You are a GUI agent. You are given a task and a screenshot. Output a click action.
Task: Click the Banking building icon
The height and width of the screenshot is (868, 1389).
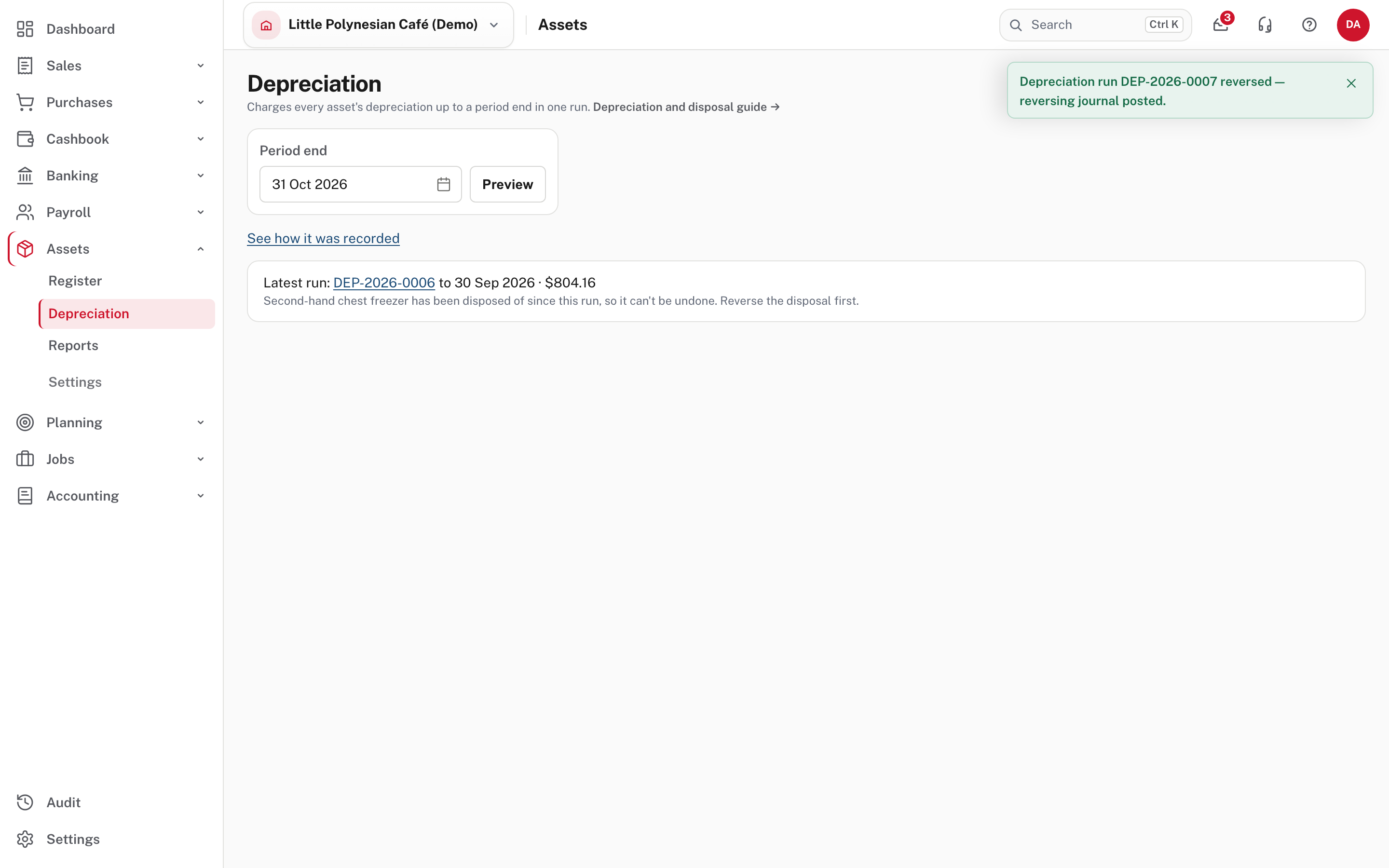pyautogui.click(x=25, y=176)
